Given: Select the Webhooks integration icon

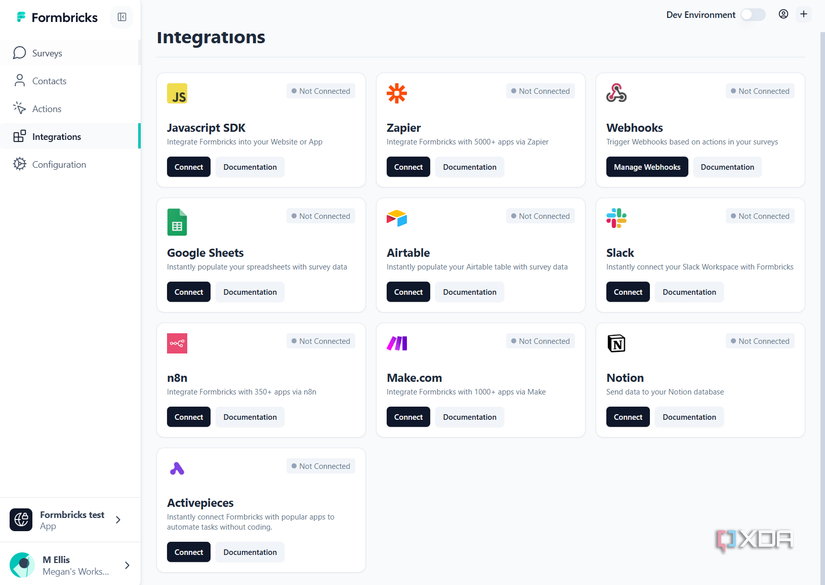Looking at the screenshot, I should pyautogui.click(x=617, y=92).
